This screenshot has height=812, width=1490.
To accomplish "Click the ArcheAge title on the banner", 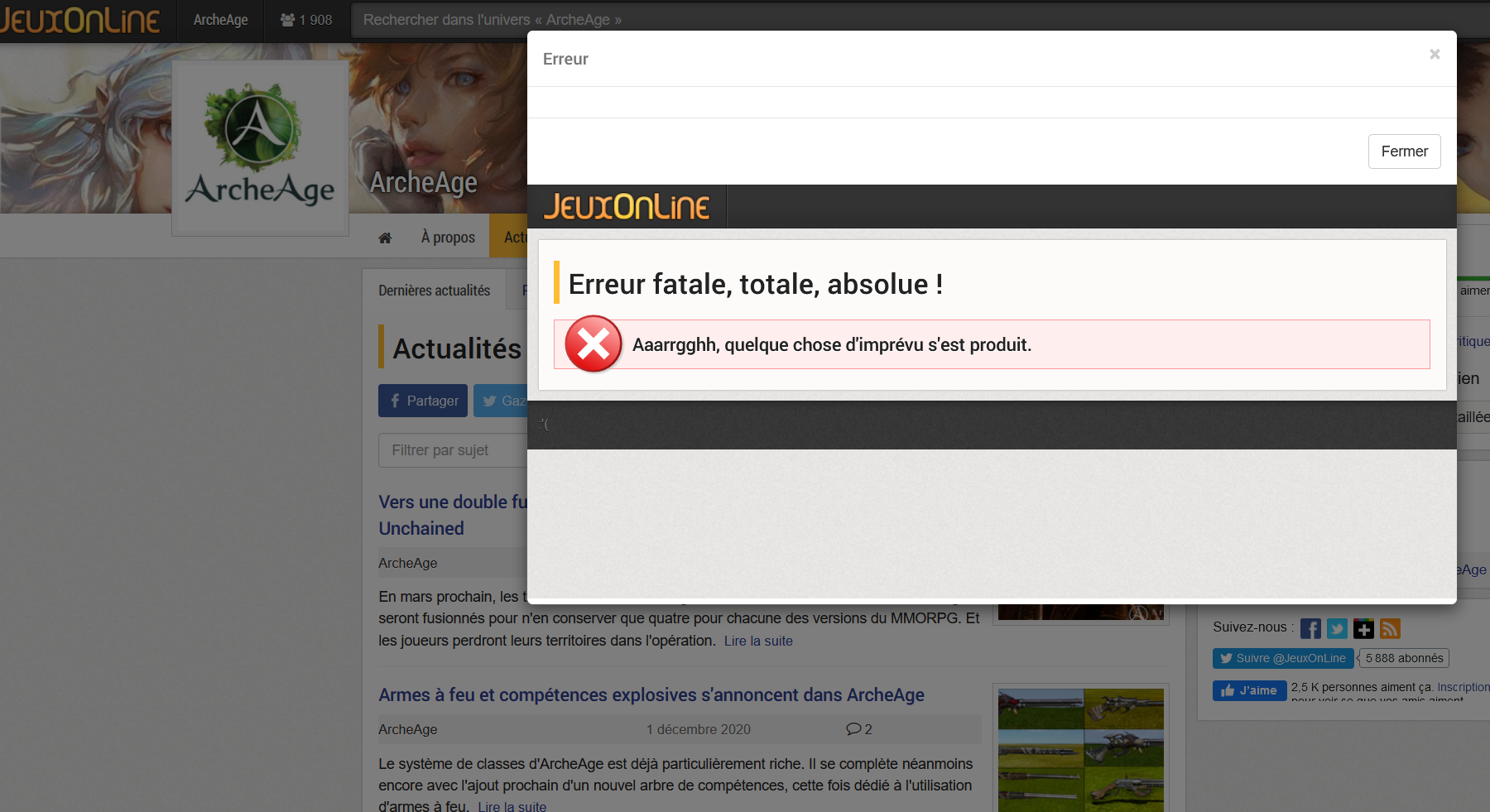I will coord(423,182).
